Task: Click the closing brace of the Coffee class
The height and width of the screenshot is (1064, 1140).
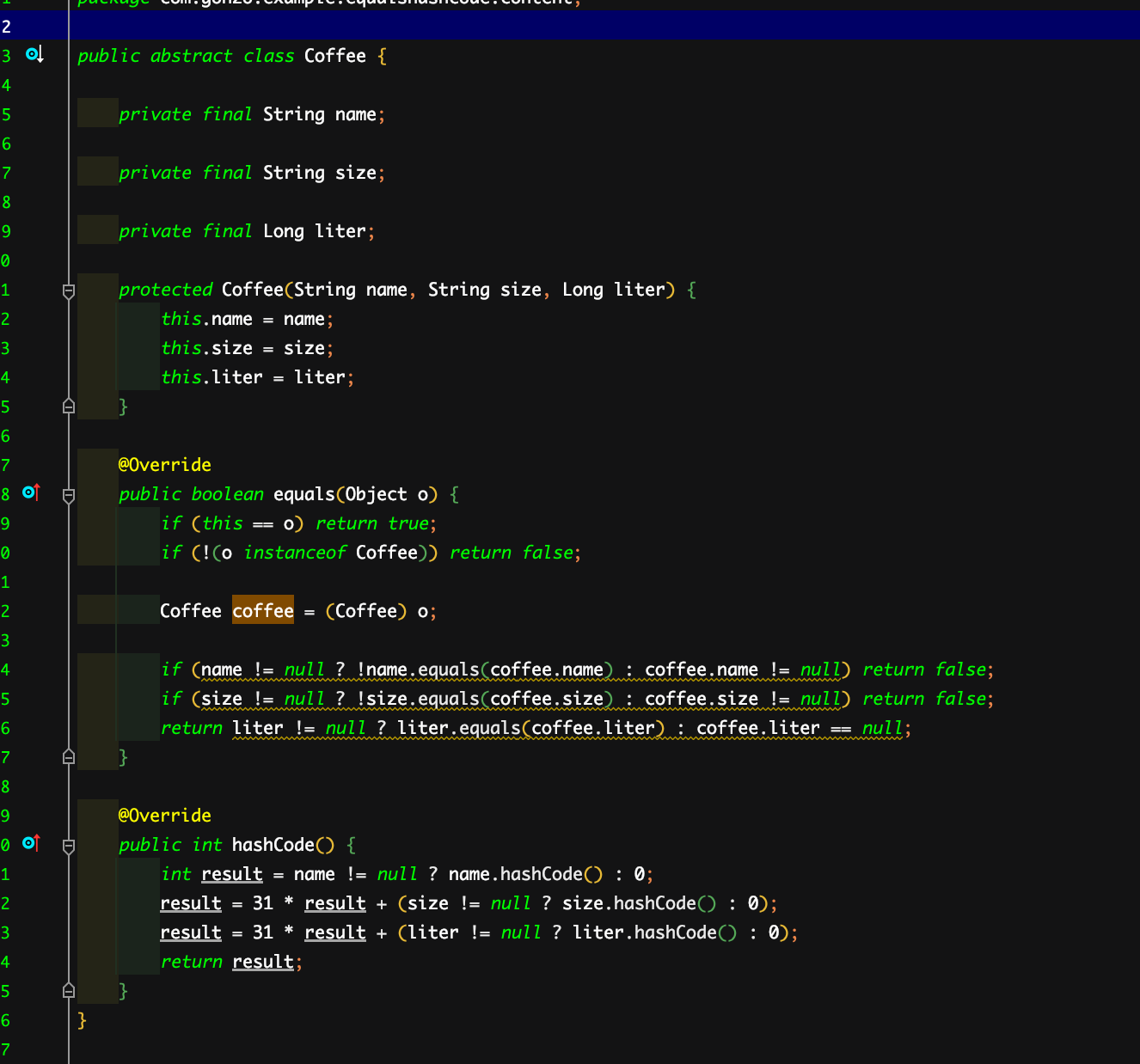Action: (x=82, y=1019)
